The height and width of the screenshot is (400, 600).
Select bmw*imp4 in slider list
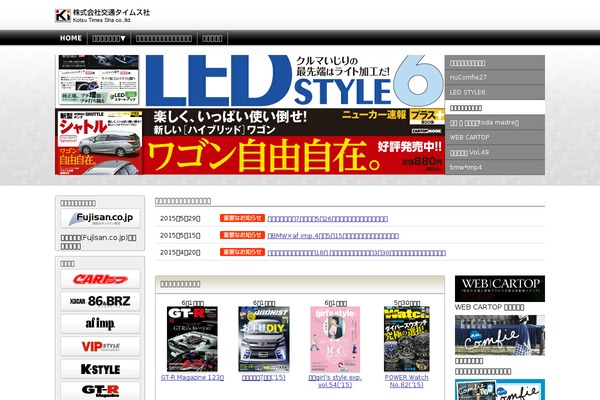494,167
